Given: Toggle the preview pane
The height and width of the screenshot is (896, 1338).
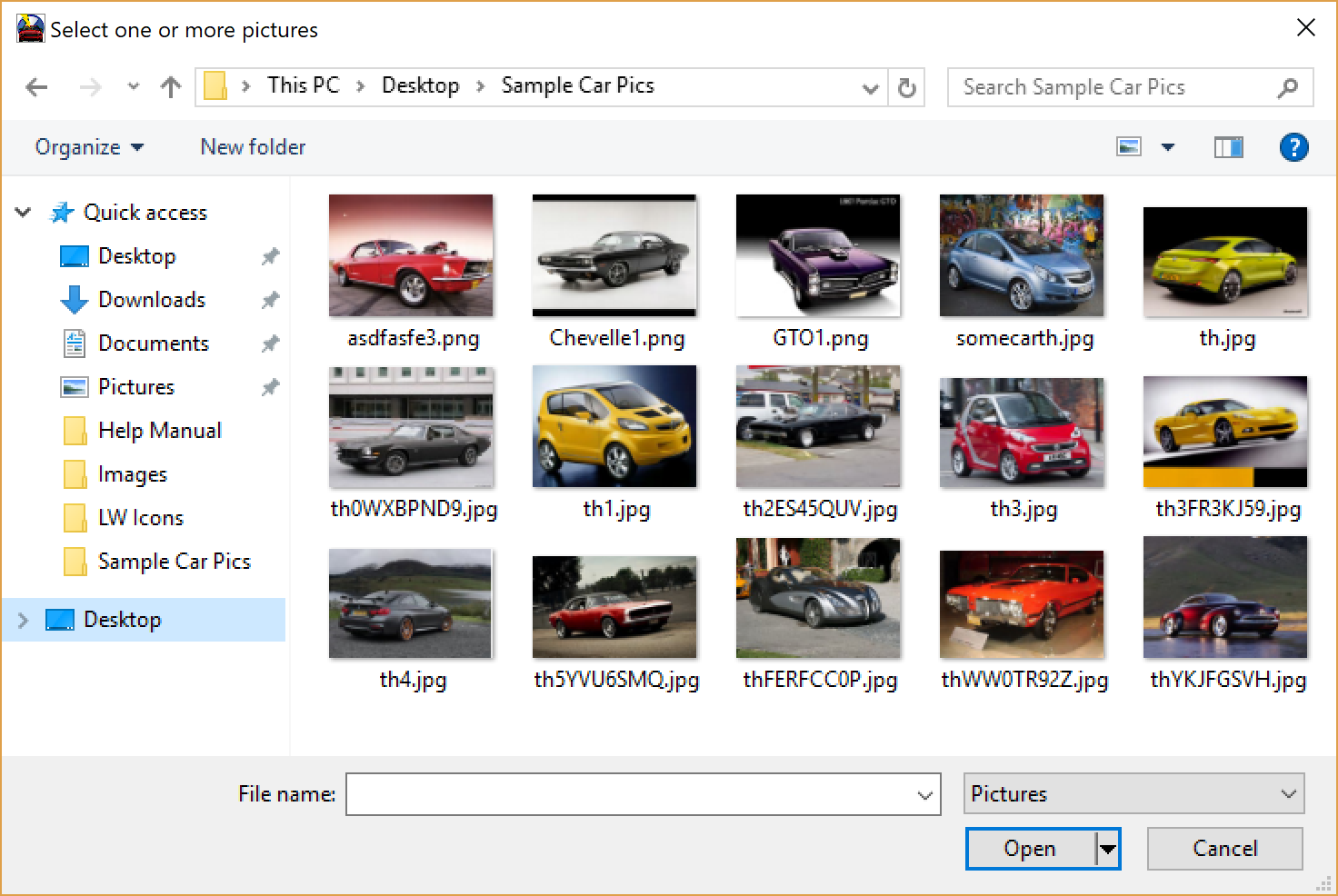Looking at the screenshot, I should click(1228, 146).
